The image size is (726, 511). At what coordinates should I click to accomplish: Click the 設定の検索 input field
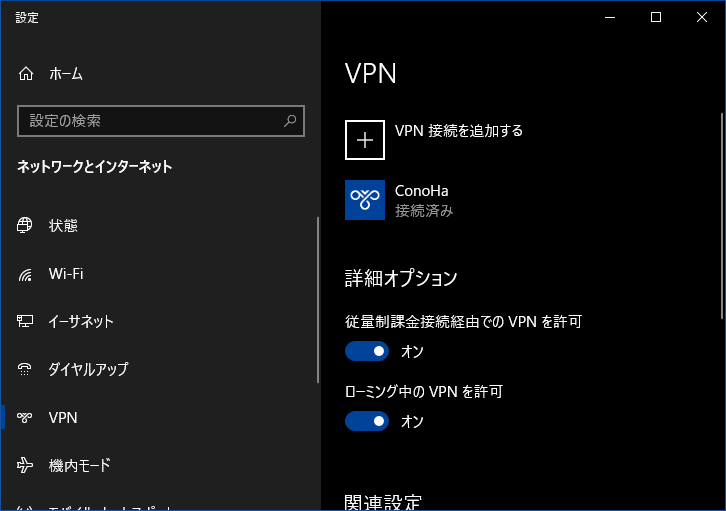point(161,121)
